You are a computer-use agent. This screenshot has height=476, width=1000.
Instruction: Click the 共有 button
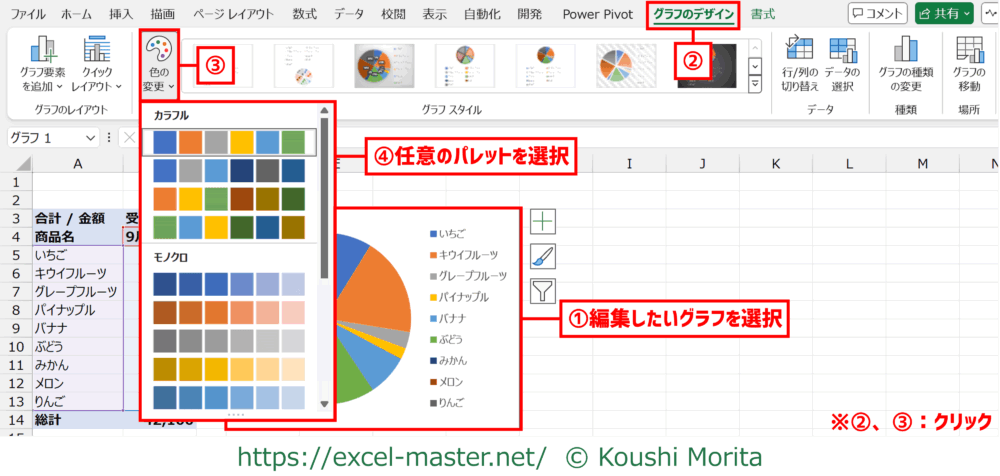click(943, 14)
